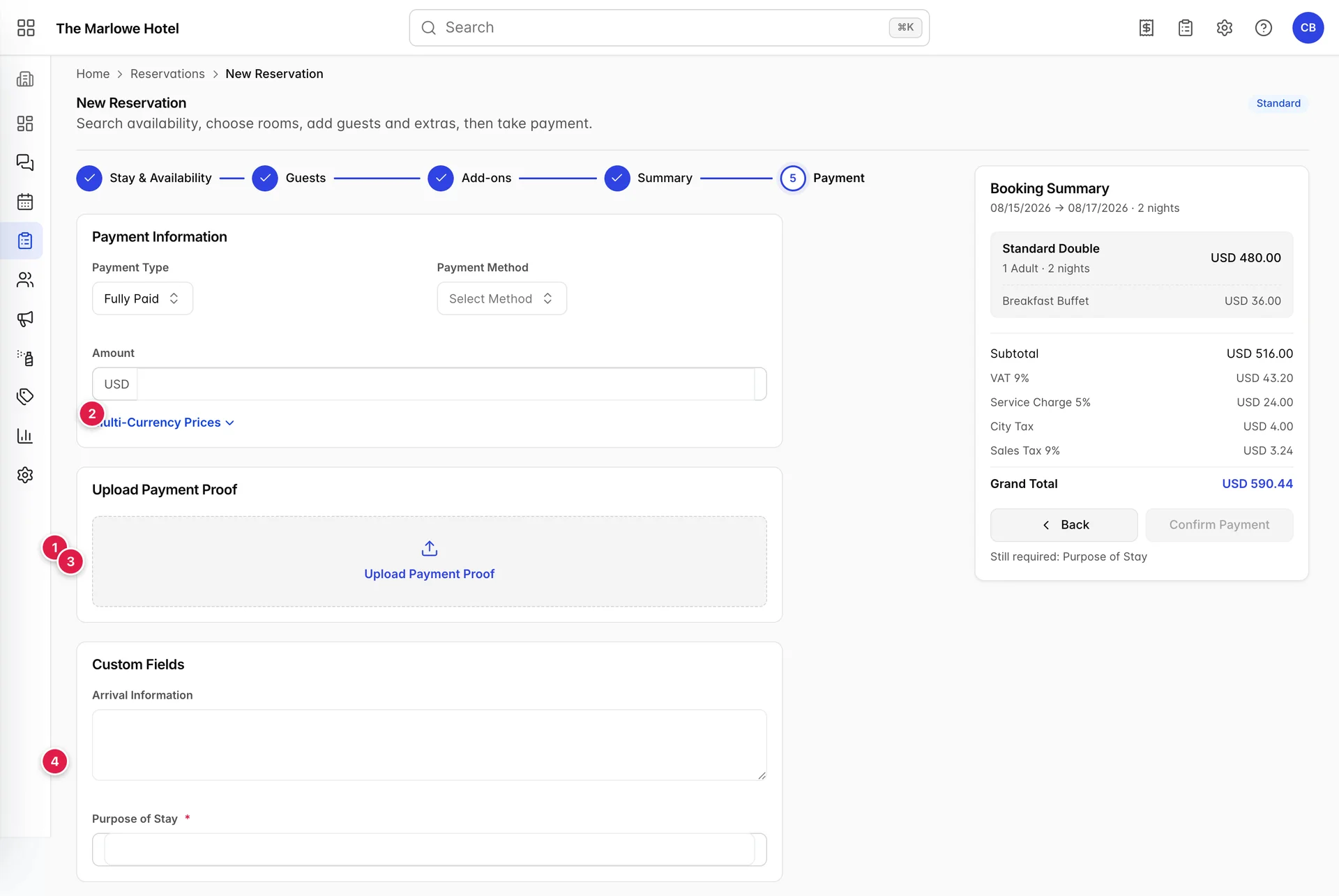Open the calendar sidebar icon
Image resolution: width=1339 pixels, height=896 pixels.
point(25,202)
